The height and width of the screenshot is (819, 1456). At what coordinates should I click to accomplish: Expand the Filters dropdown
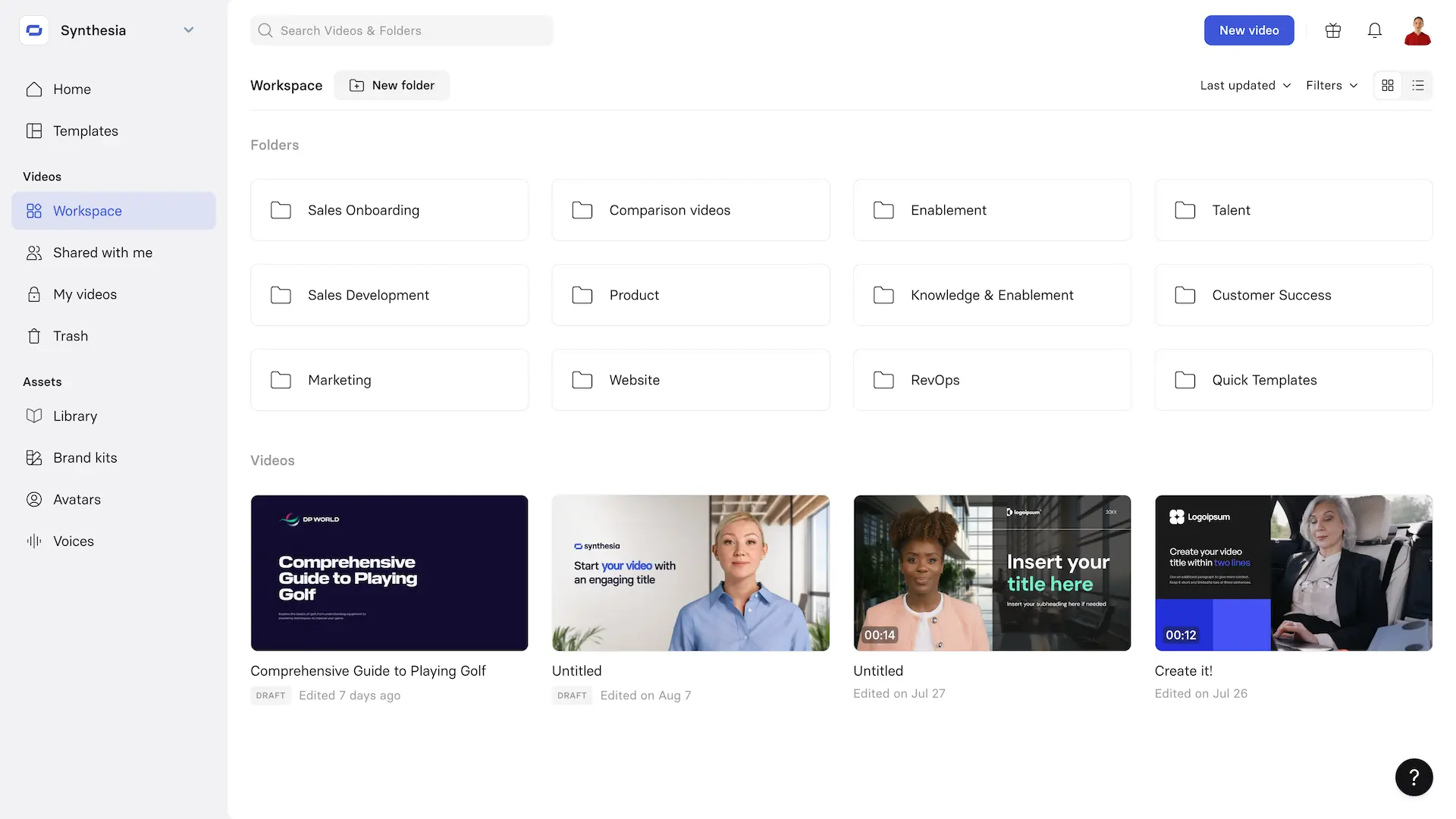pyautogui.click(x=1332, y=86)
